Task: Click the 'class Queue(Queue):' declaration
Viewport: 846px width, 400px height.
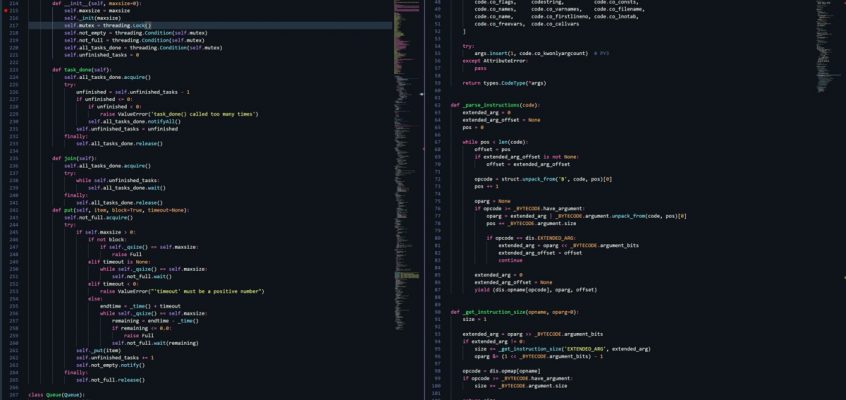Action: [56, 395]
